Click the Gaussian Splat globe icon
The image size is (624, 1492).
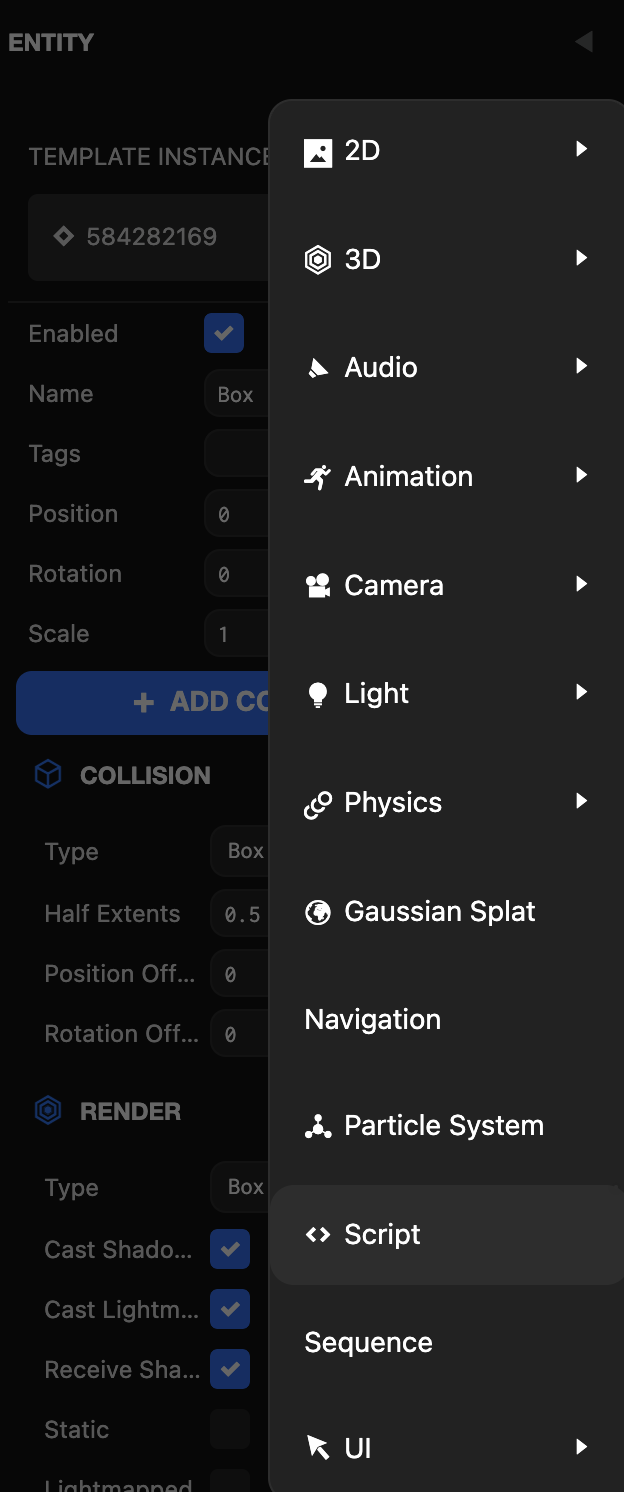(x=318, y=912)
